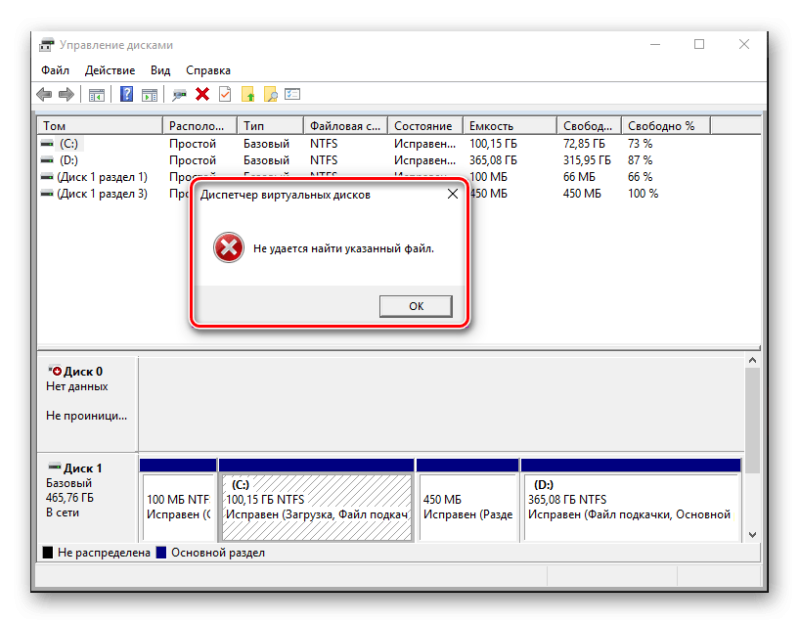Sort by Тип column header
This screenshot has height=624, width=800.
coord(270,126)
